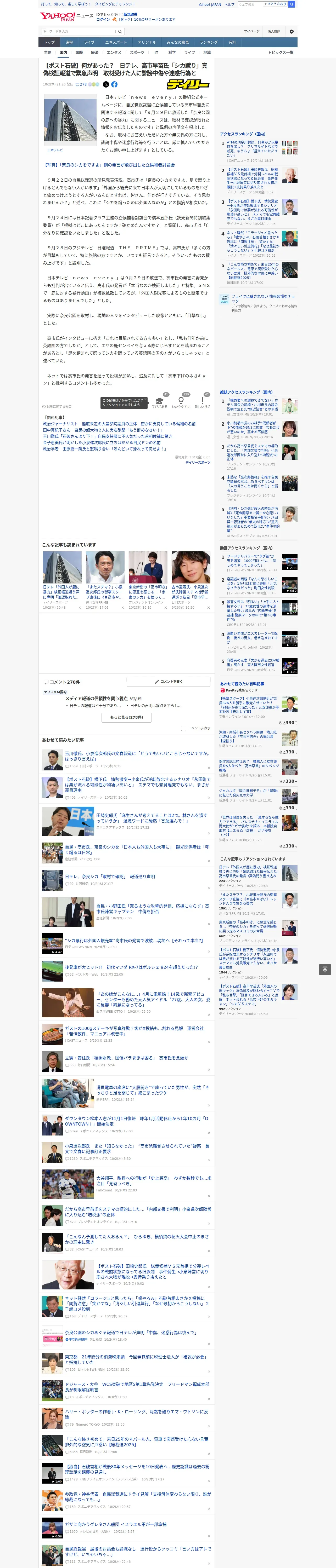The image size is (336, 1568).
Task: Click もっと見る(278件) button
Action: [x=127, y=717]
